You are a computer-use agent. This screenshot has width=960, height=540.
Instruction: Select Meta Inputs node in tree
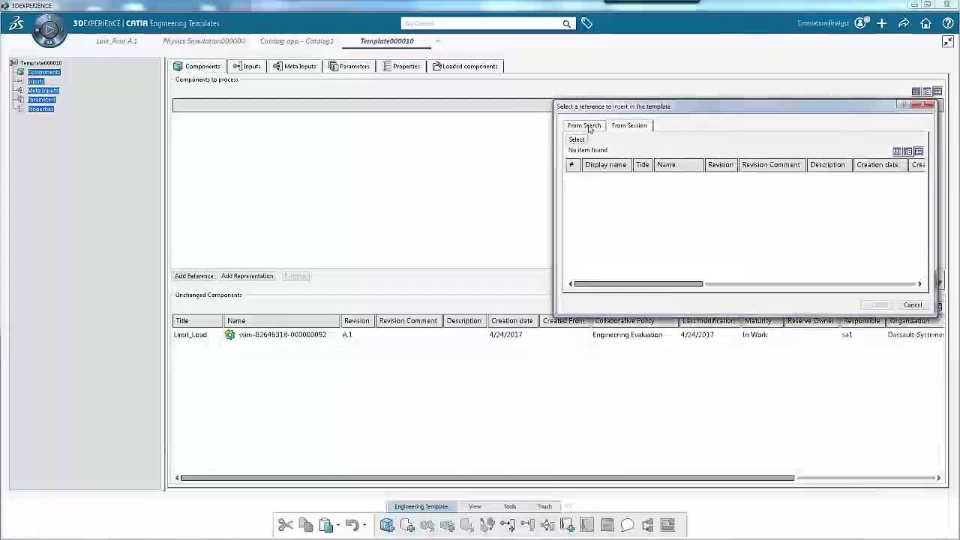[x=43, y=91]
